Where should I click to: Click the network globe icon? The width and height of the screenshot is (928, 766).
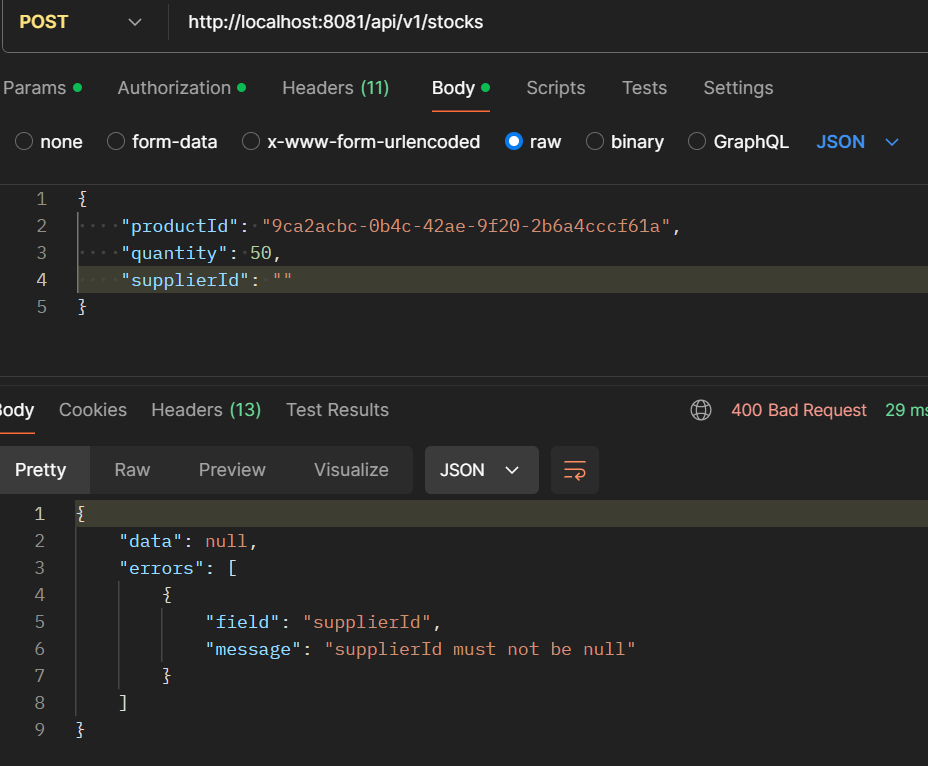tap(701, 410)
